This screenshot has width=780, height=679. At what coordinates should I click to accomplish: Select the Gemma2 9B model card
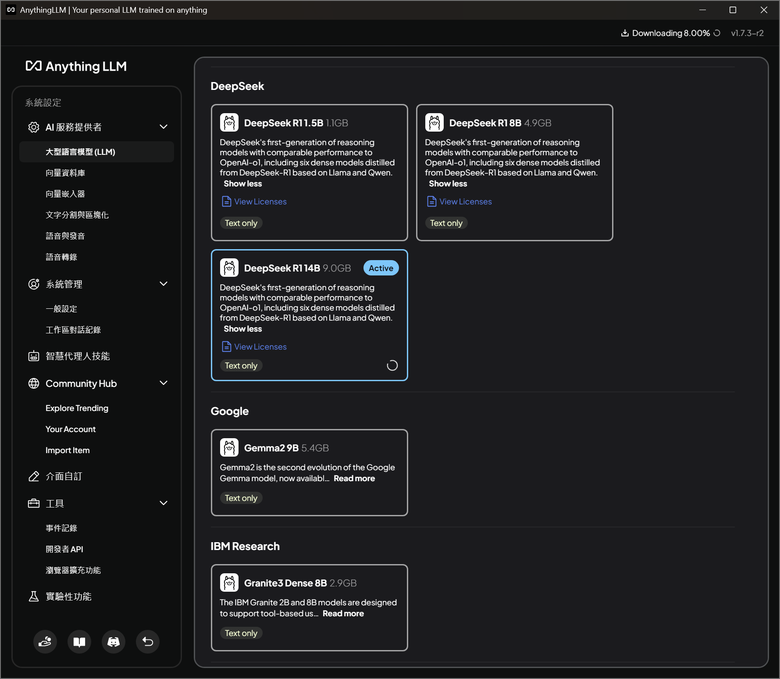(x=309, y=473)
